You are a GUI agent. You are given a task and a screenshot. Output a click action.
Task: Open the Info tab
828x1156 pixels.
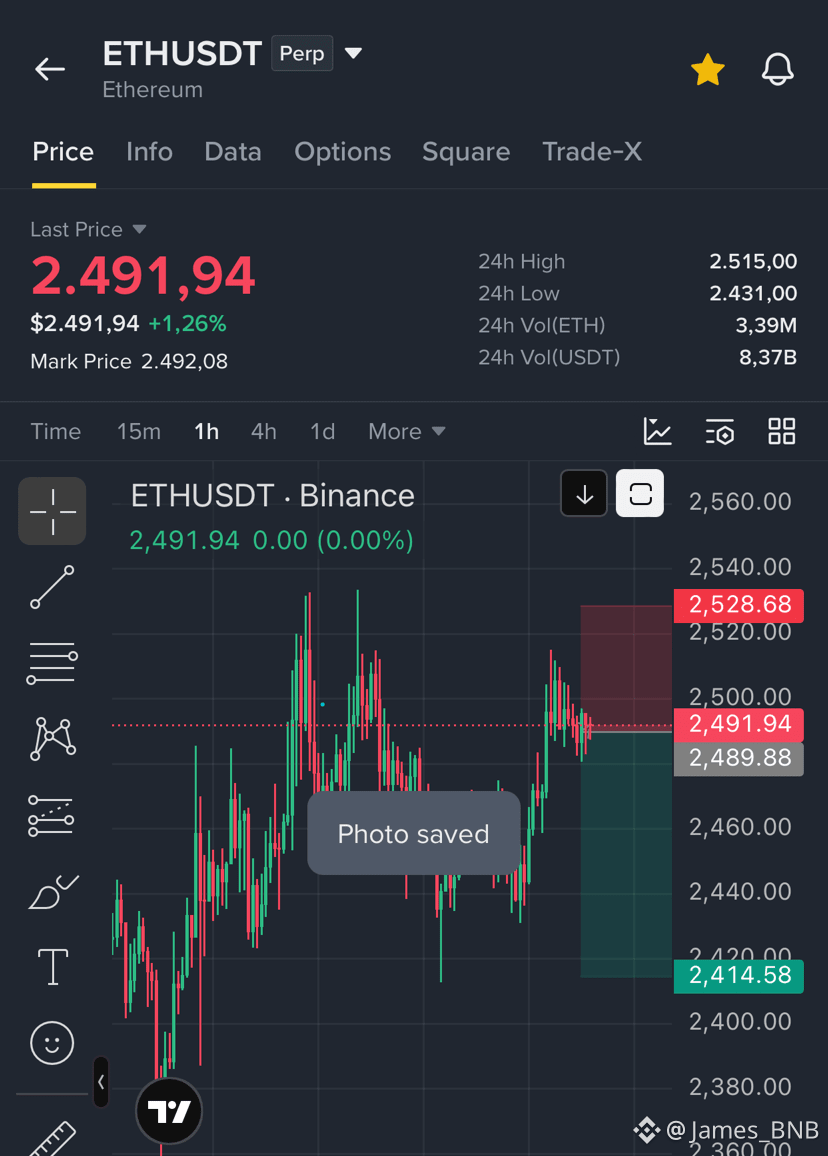click(x=149, y=152)
